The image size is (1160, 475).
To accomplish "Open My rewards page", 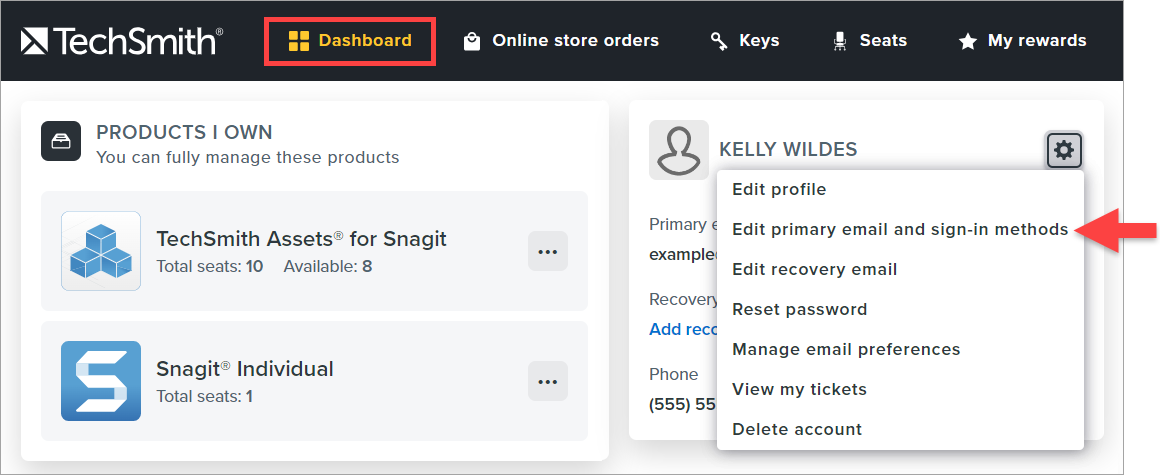I will pyautogui.click(x=1022, y=41).
